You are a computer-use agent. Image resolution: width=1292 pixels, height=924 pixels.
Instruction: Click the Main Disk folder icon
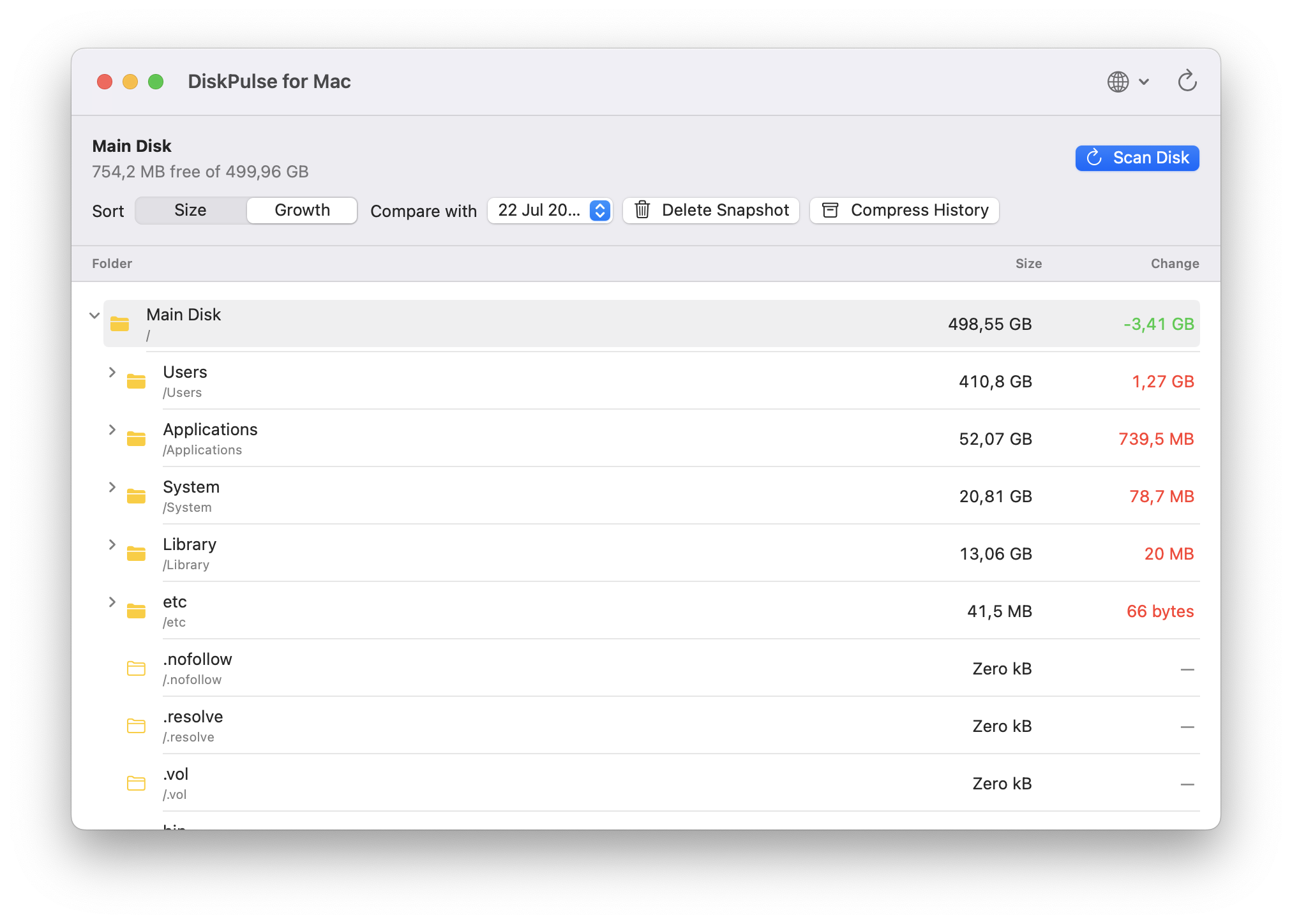pyautogui.click(x=119, y=324)
